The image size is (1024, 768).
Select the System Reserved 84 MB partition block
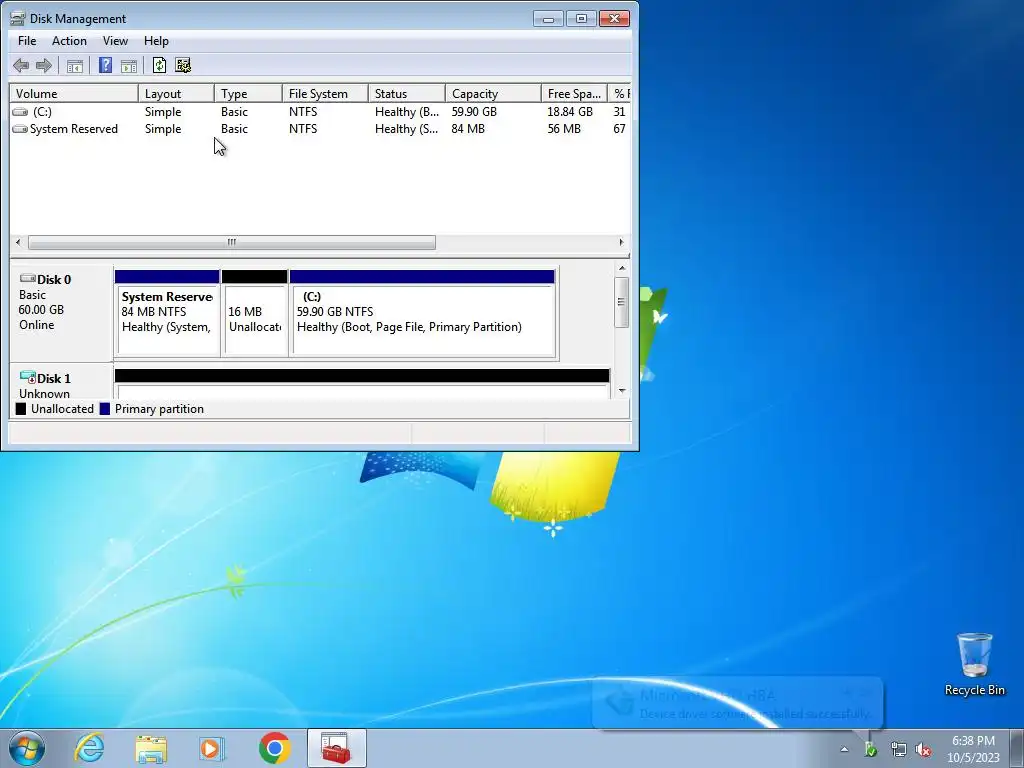[x=167, y=313]
